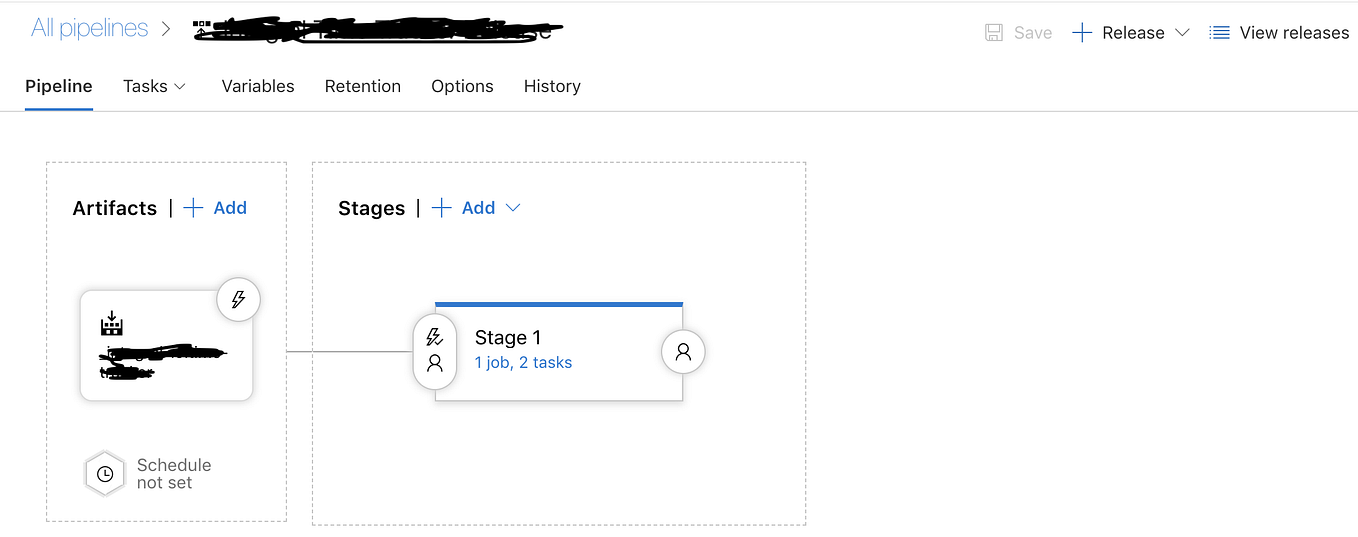Open Stage 1 pre-deployment conditions icon
Screen dimensions: 1358x537
pos(434,350)
